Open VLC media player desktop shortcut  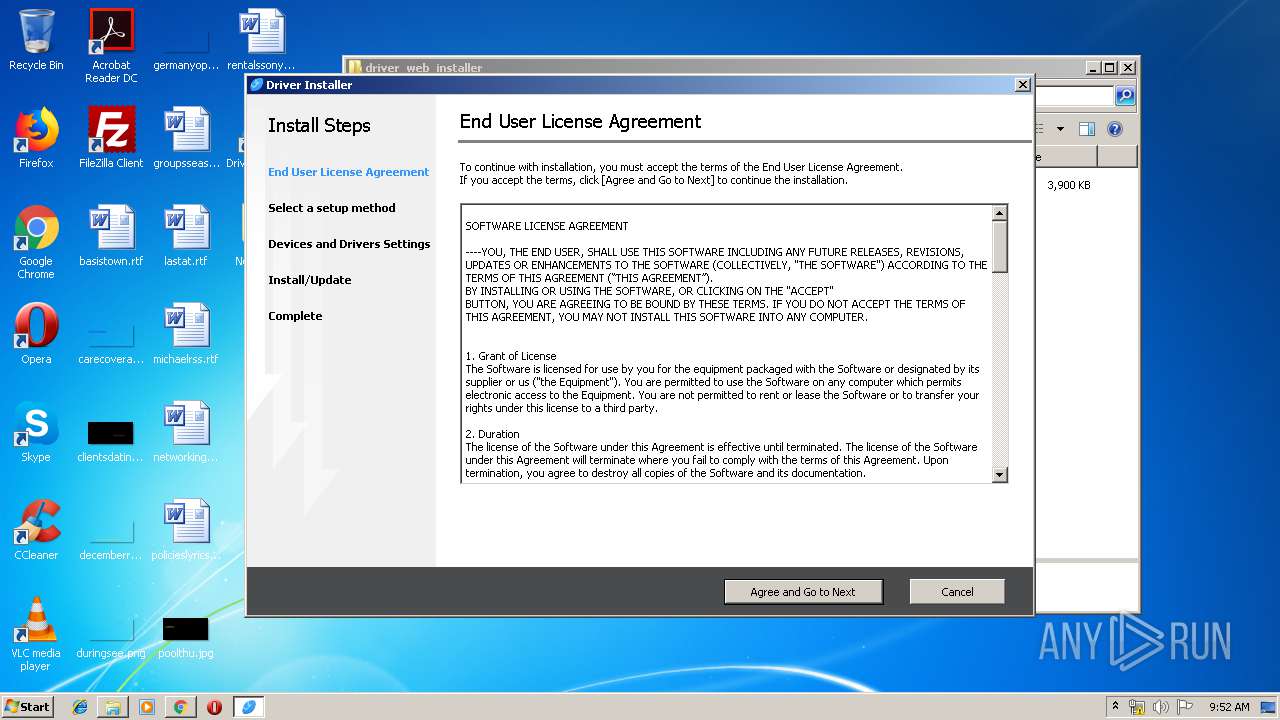pyautogui.click(x=36, y=634)
